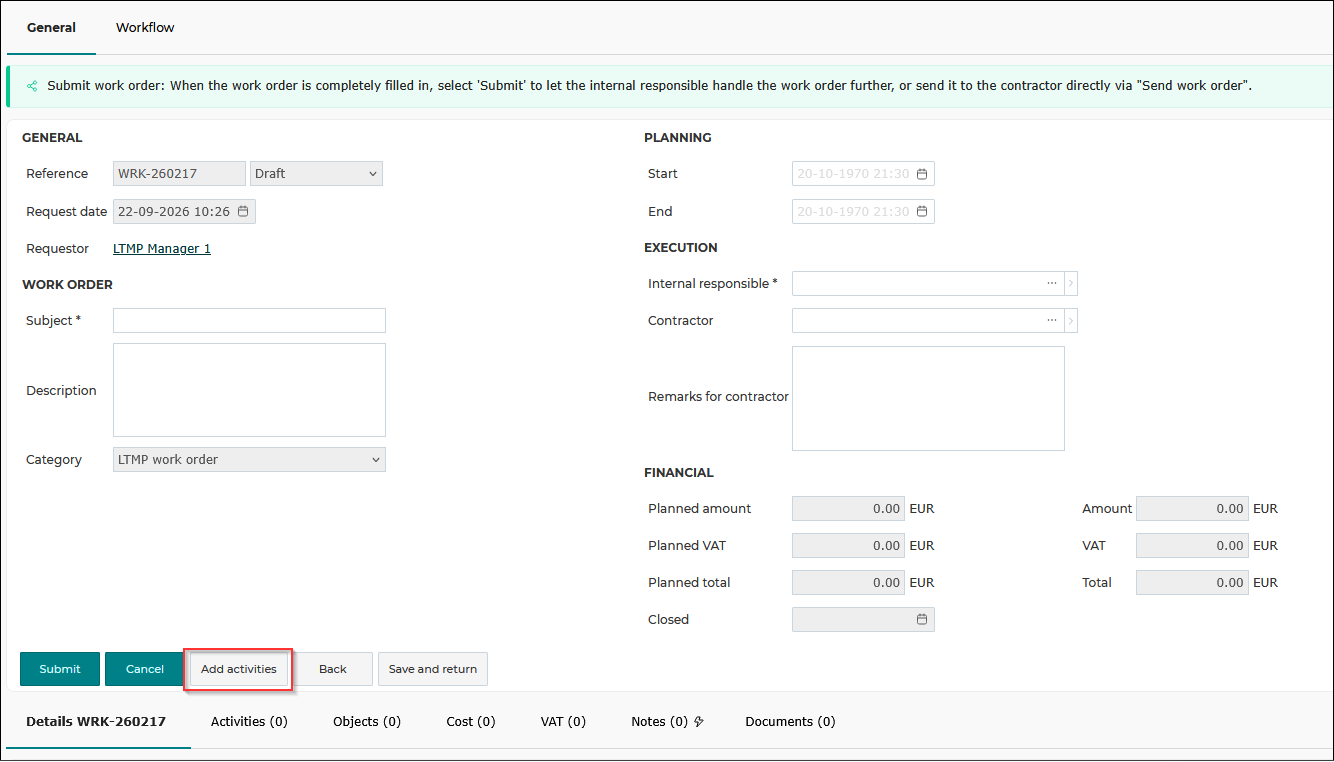Screen dimensions: 1334x762
Task: Open calendar icon in Planning End field
Action: pos(922,211)
